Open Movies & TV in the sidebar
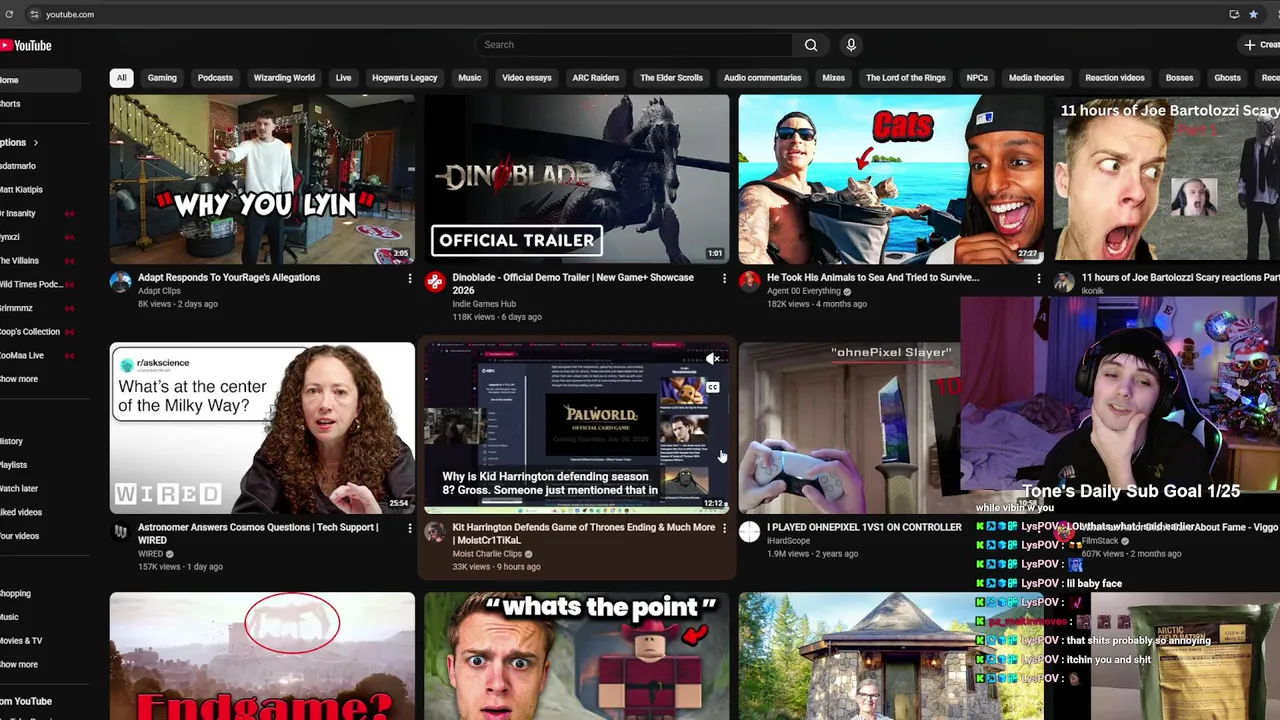The image size is (1280, 720). click(21, 641)
